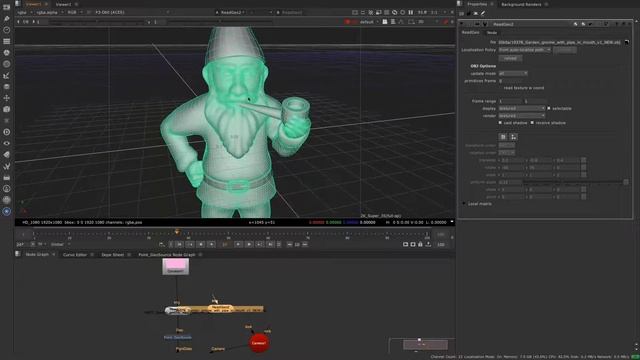Open the update mode dropdown

(513, 73)
